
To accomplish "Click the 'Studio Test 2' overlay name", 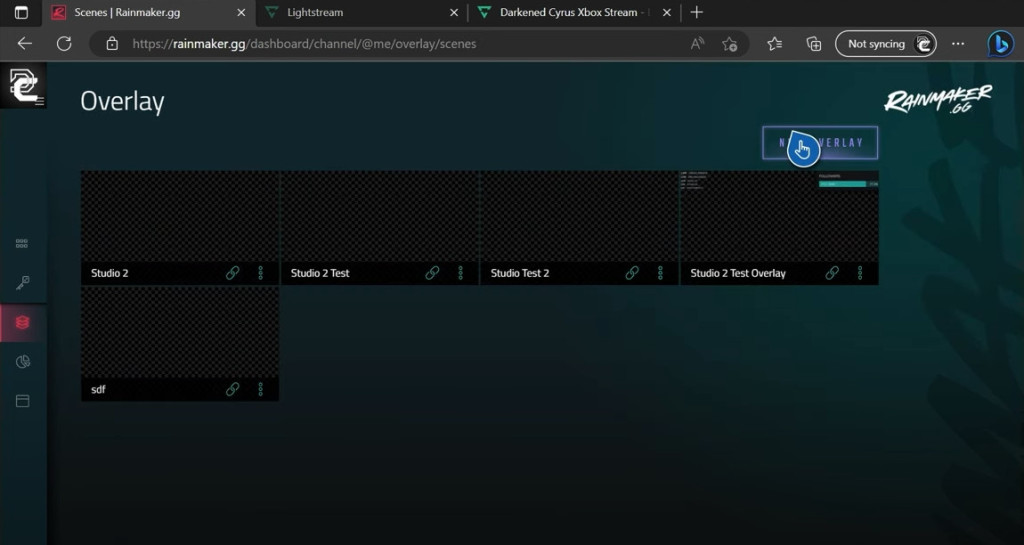I will (x=520, y=273).
